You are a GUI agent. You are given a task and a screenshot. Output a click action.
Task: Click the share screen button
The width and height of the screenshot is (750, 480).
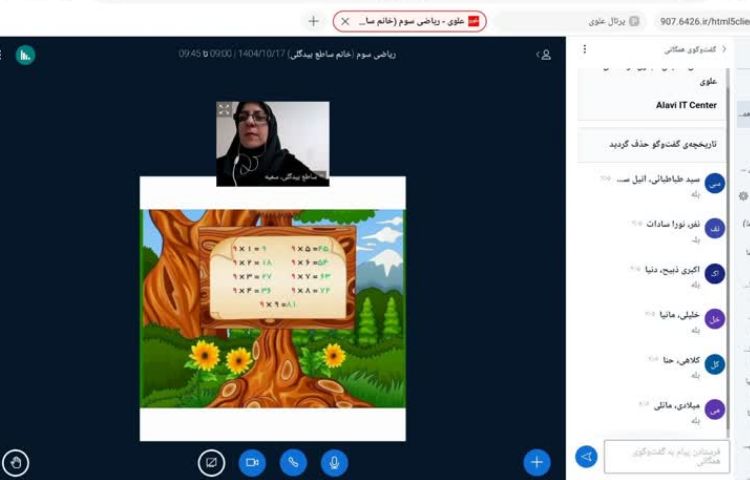[211, 462]
